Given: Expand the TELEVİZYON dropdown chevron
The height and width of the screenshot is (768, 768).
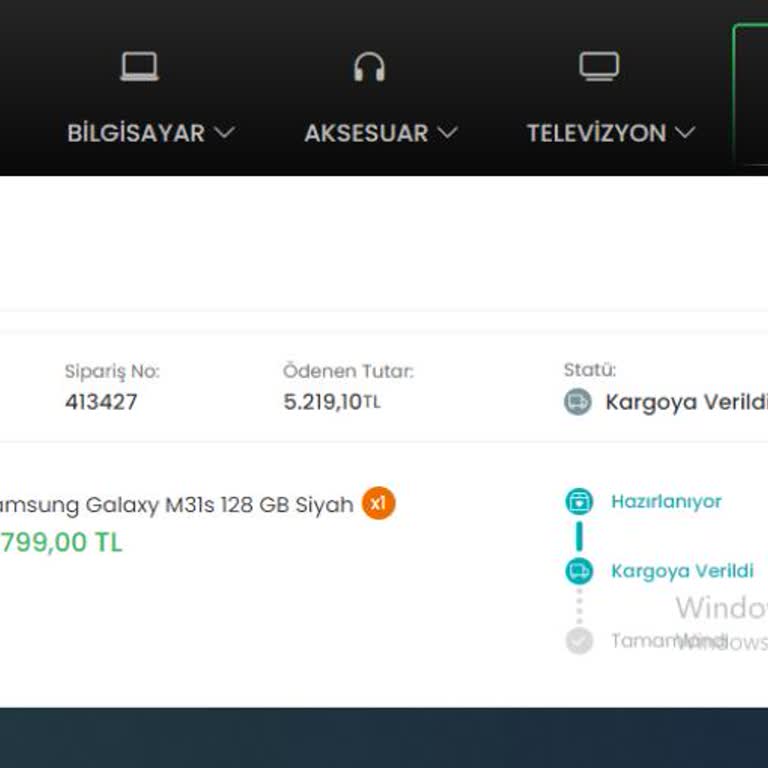Looking at the screenshot, I should (x=685, y=132).
